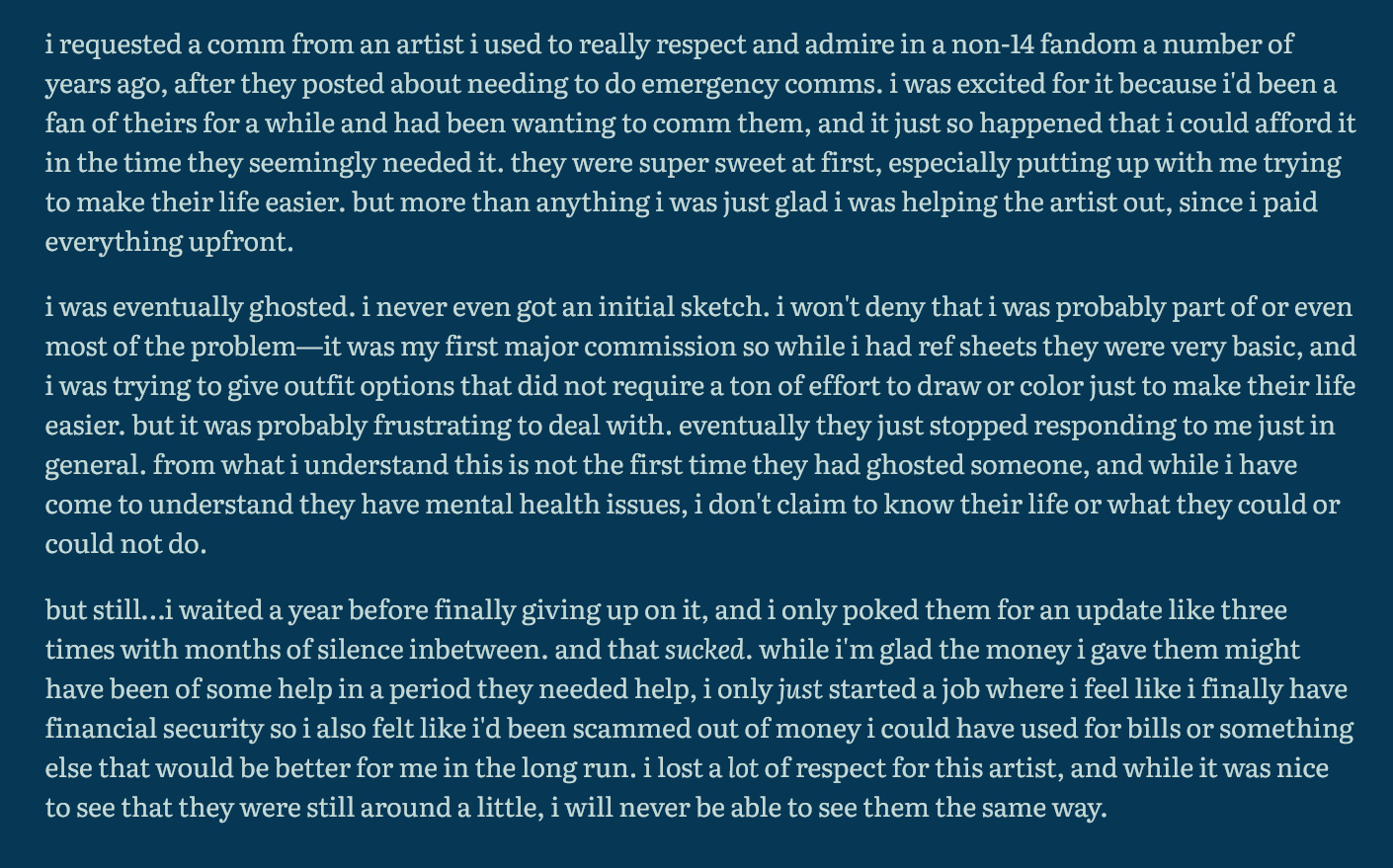The height and width of the screenshot is (868, 1393).
Task: Click "everything upfront." ending the first paragraph
Action: pos(169,242)
